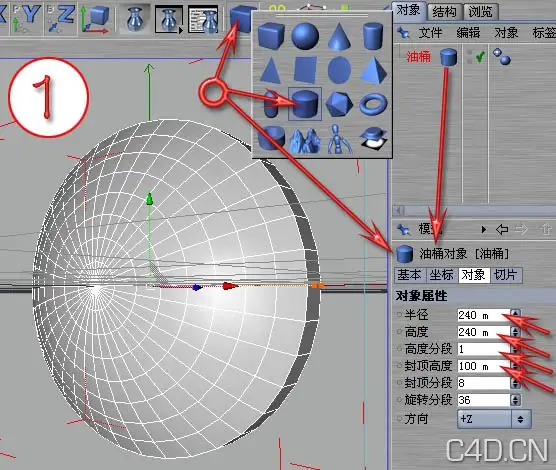This screenshot has height=470, width=556.
Task: Toggle the Y axis lock
Action: (26, 18)
